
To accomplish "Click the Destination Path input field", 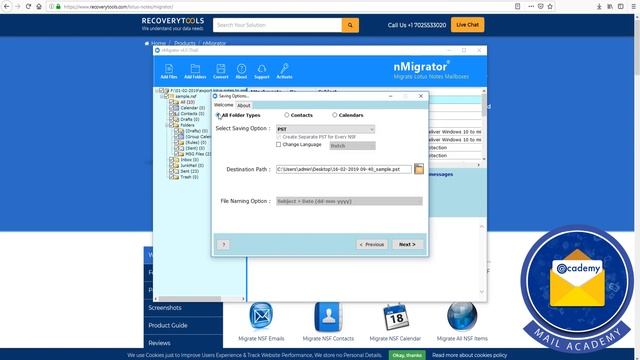I will (x=344, y=169).
